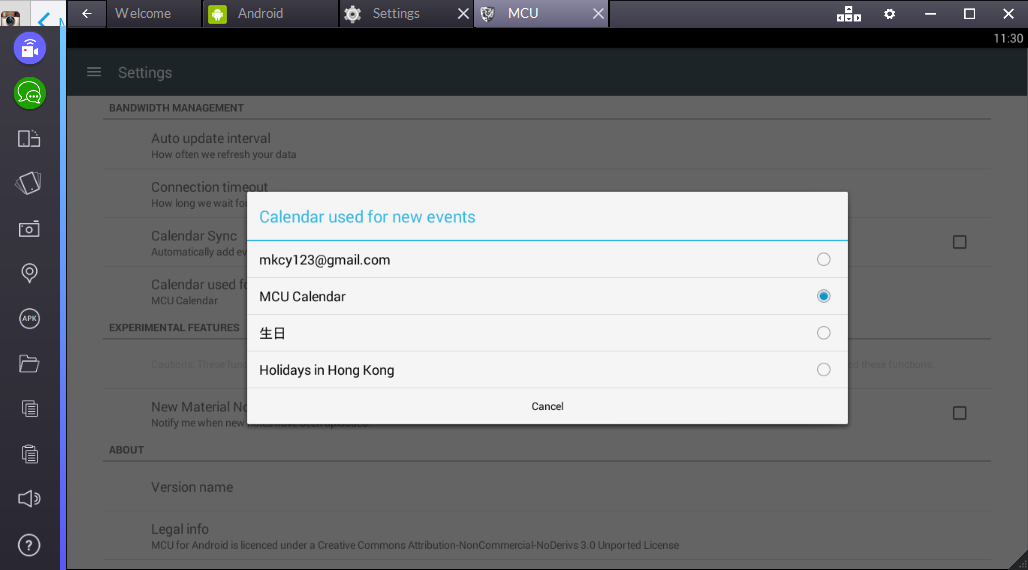This screenshot has height=570, width=1028.
Task: Open the BlueStacks TV camera icon
Action: click(x=29, y=48)
